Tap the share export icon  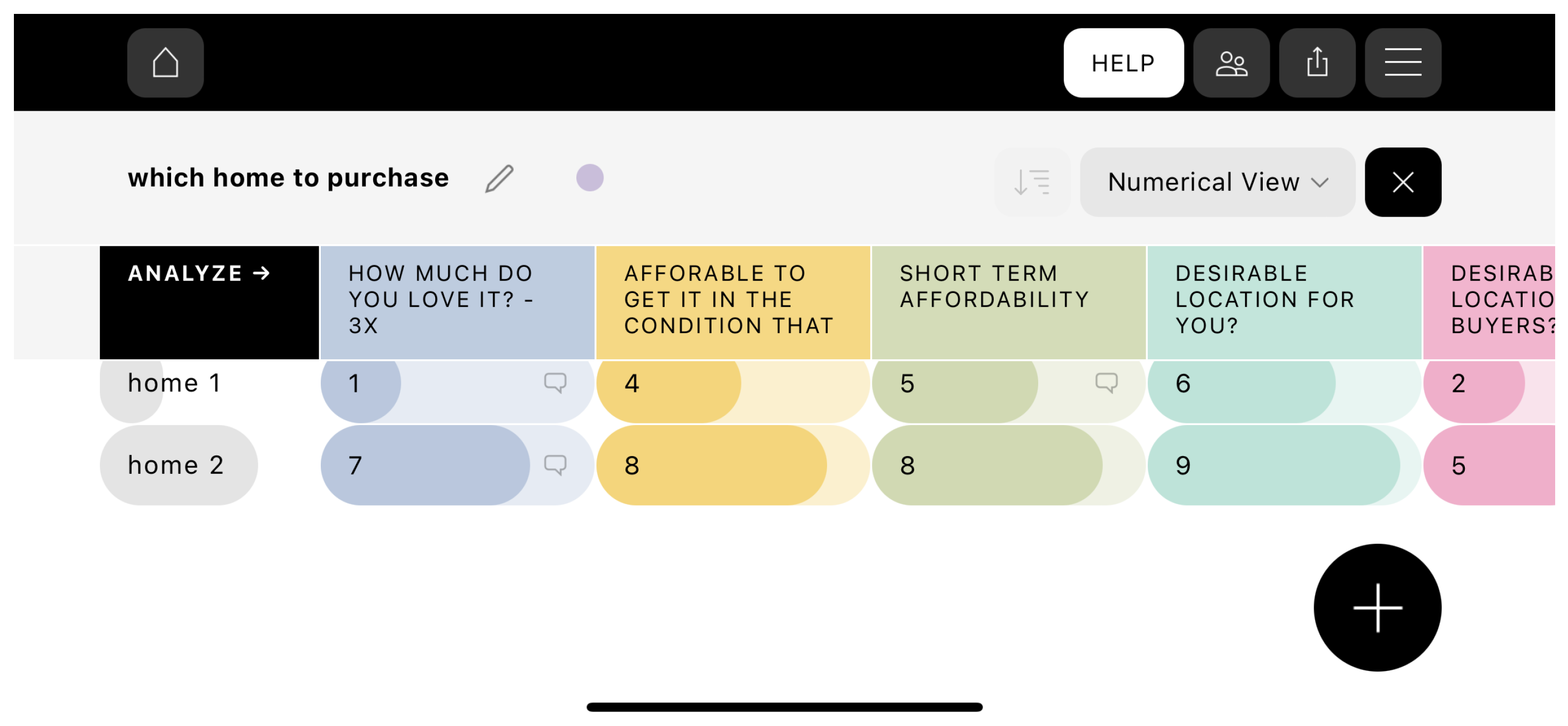(1317, 63)
